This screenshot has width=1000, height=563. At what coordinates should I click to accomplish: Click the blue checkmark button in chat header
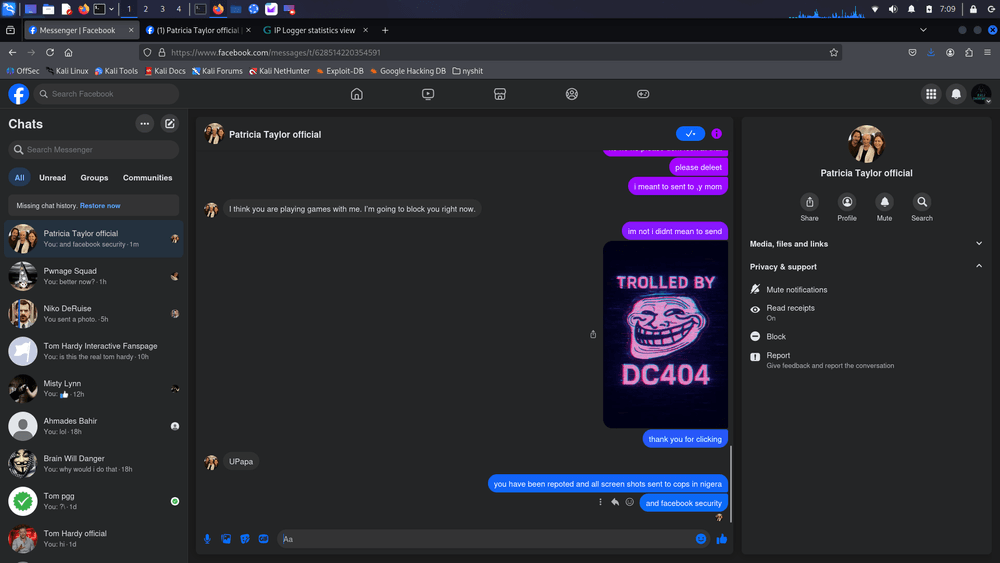click(690, 133)
